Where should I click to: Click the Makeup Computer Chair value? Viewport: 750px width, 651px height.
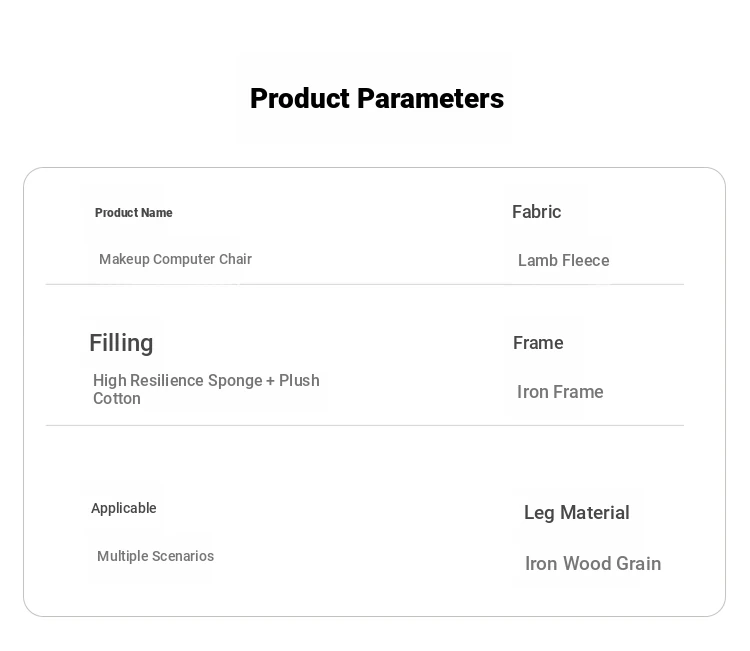[175, 259]
